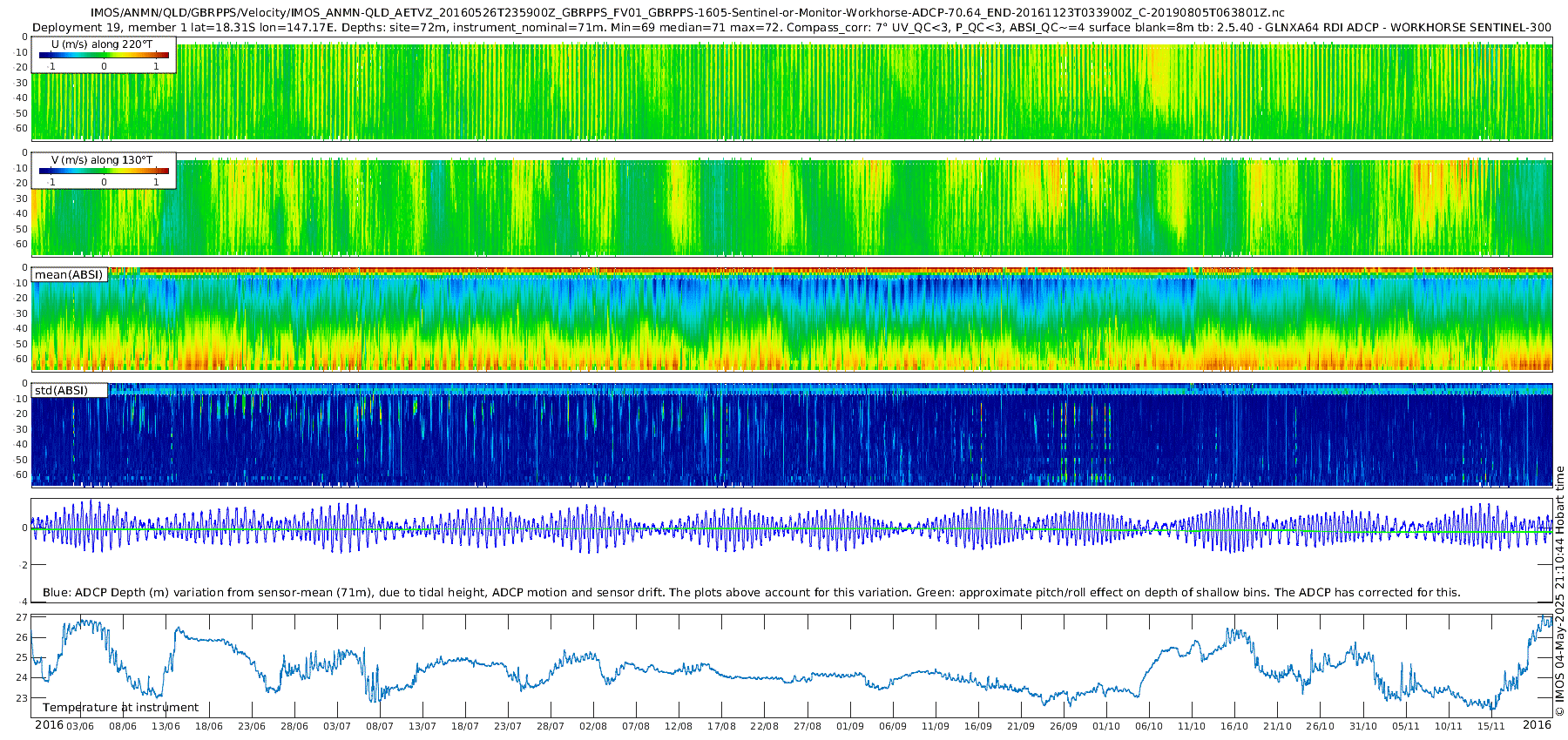Screen dimensions: 1568x740
Task: Click the '16/09' date tick label
Action: click(x=978, y=726)
